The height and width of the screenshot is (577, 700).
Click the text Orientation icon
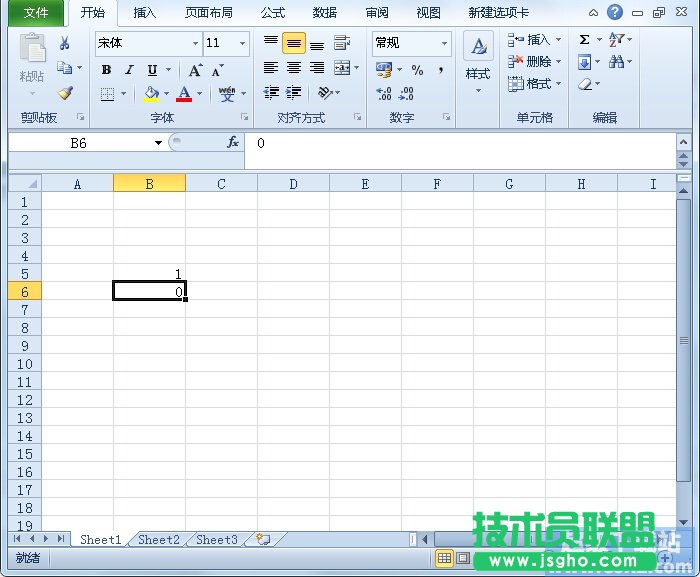click(x=325, y=92)
